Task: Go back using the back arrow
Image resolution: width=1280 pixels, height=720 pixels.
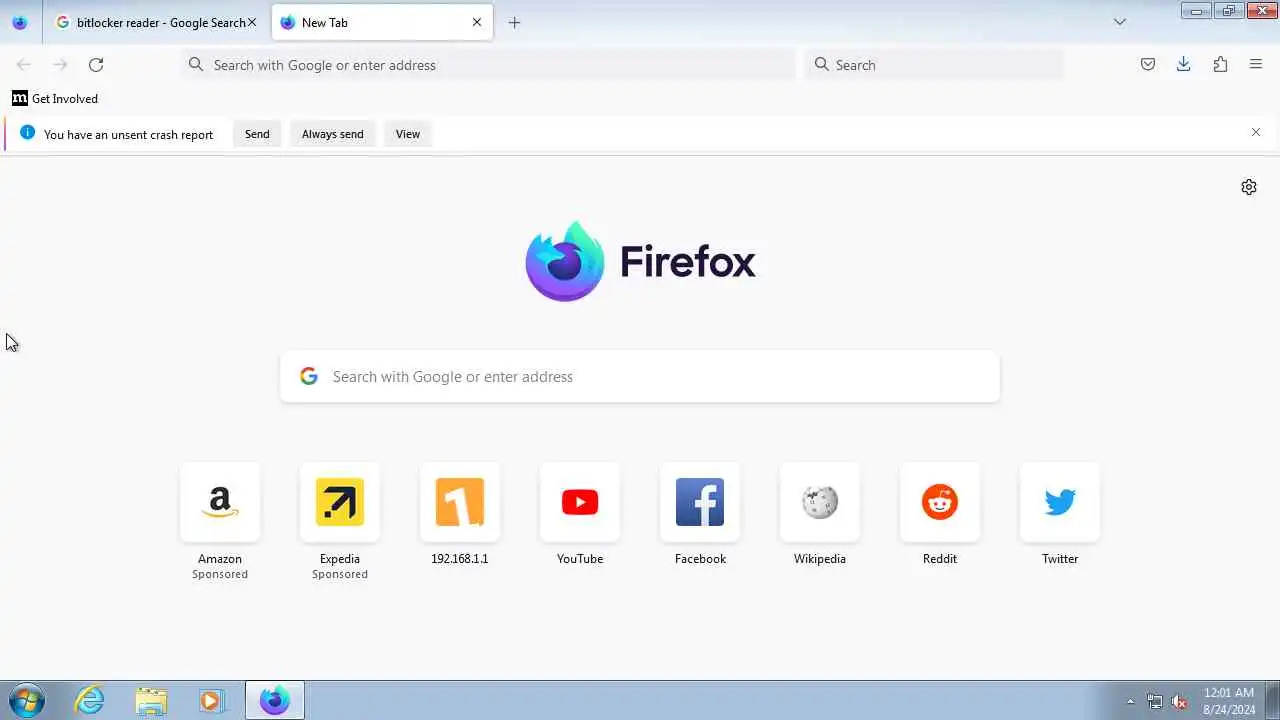Action: click(x=24, y=65)
